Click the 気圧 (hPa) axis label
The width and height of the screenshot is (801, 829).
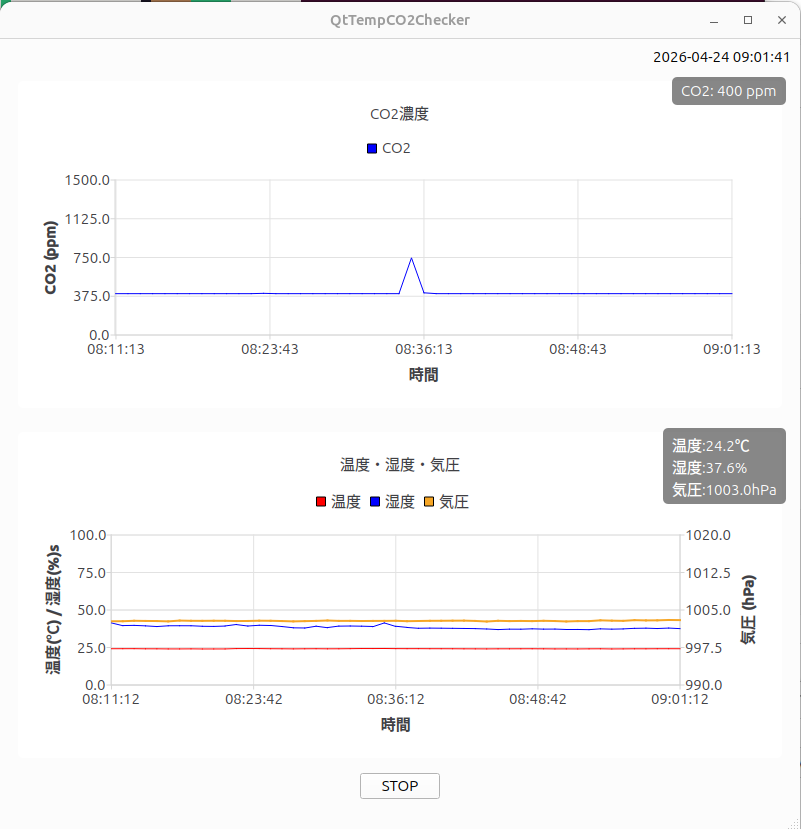point(748,609)
